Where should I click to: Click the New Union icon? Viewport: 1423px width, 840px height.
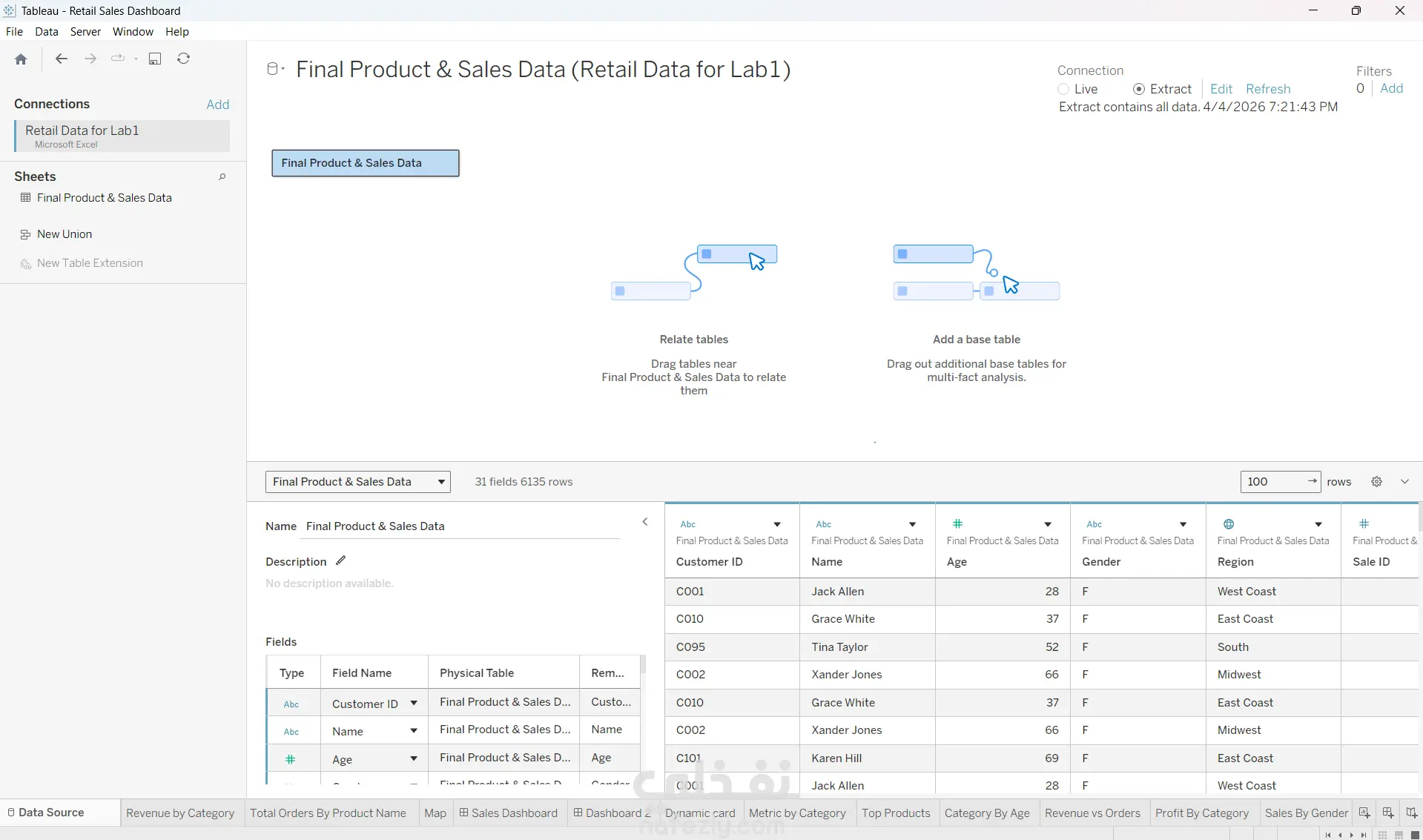26,234
